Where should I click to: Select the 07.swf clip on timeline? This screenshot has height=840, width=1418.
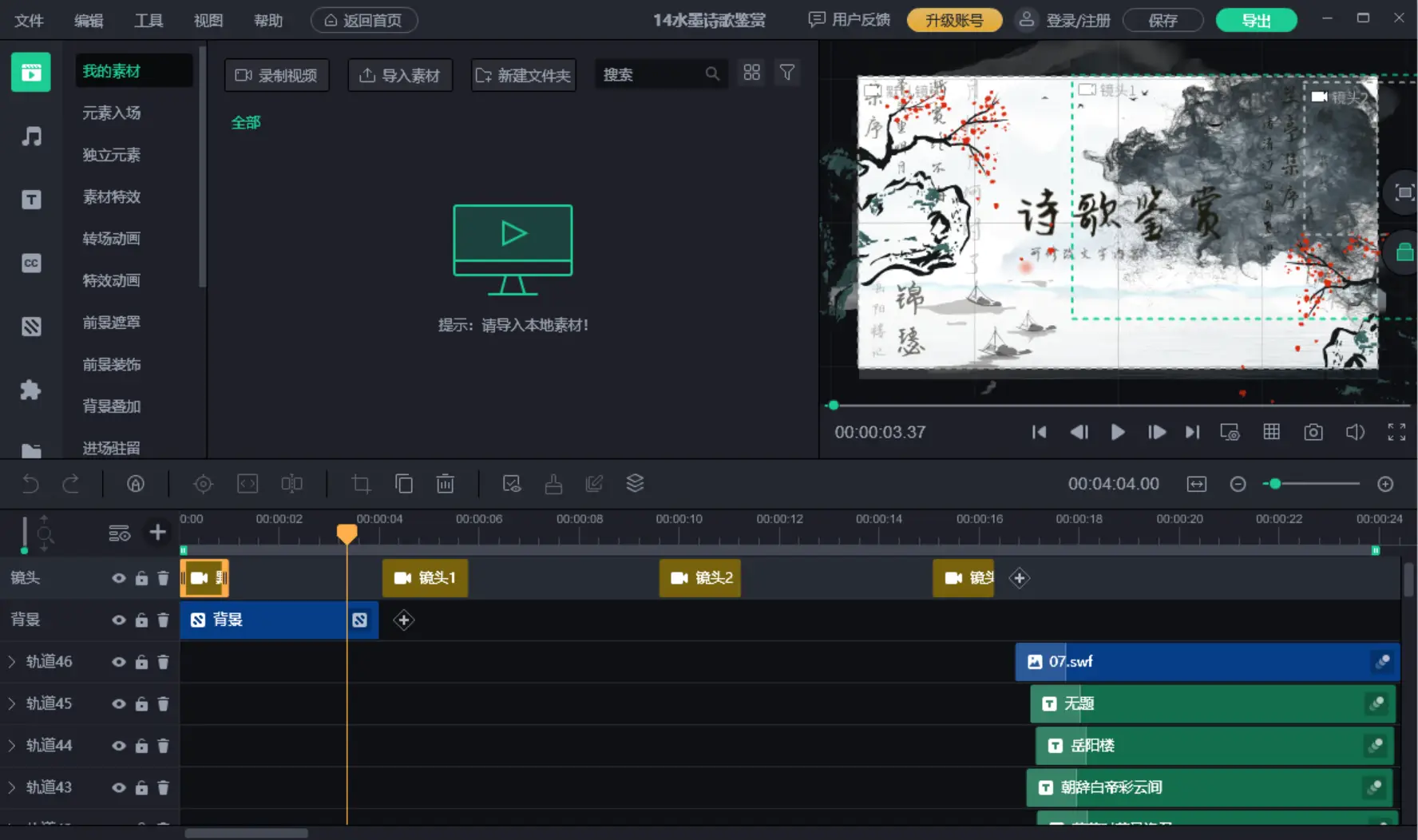[1198, 662]
